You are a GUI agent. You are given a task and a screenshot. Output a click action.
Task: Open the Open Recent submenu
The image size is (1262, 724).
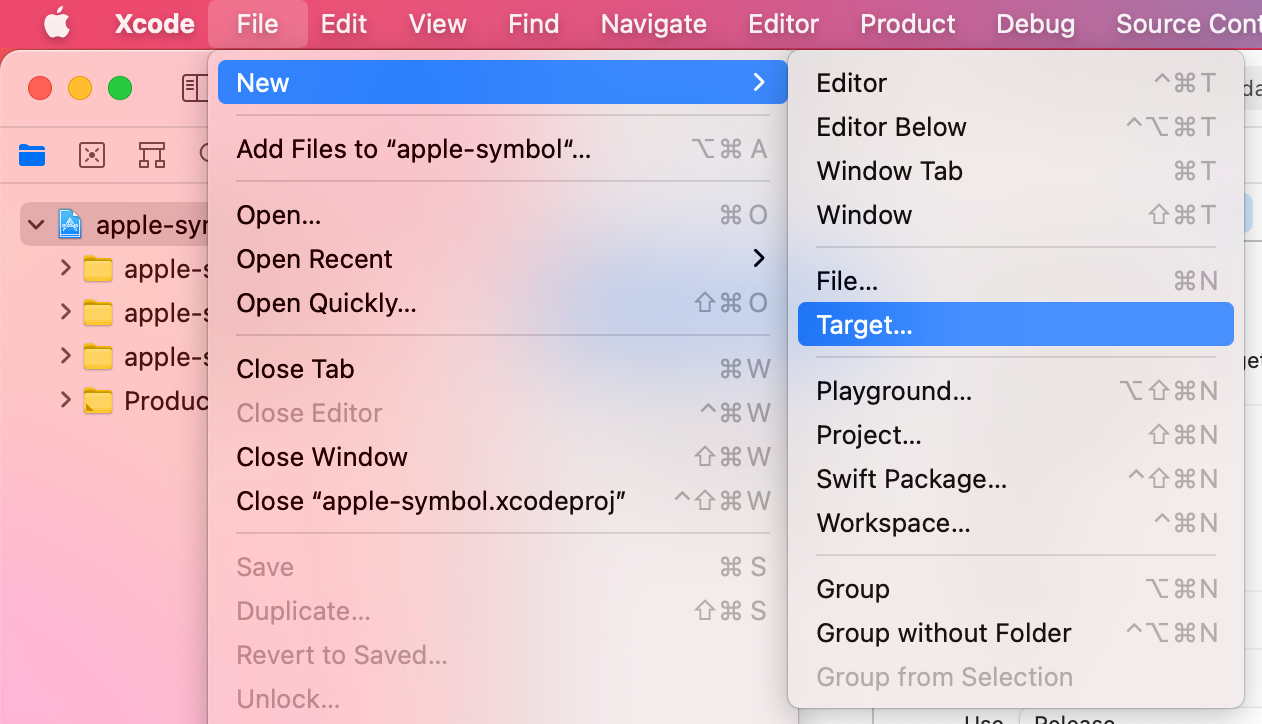[503, 259]
